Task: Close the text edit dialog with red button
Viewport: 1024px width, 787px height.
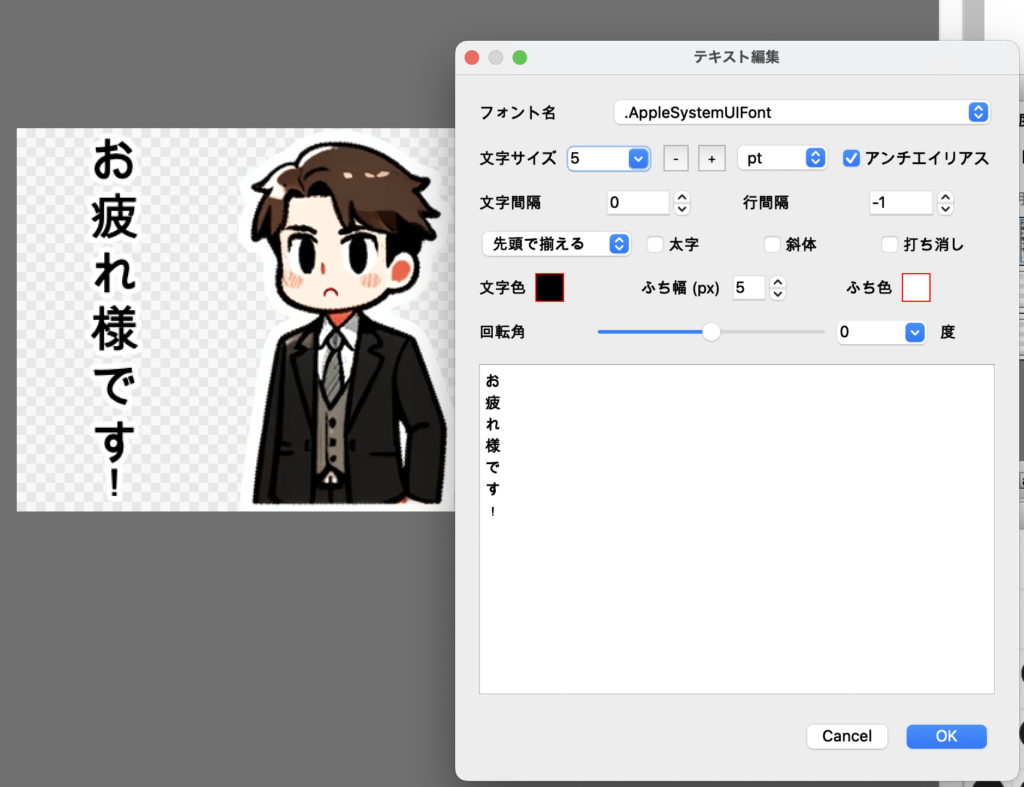Action: (472, 57)
